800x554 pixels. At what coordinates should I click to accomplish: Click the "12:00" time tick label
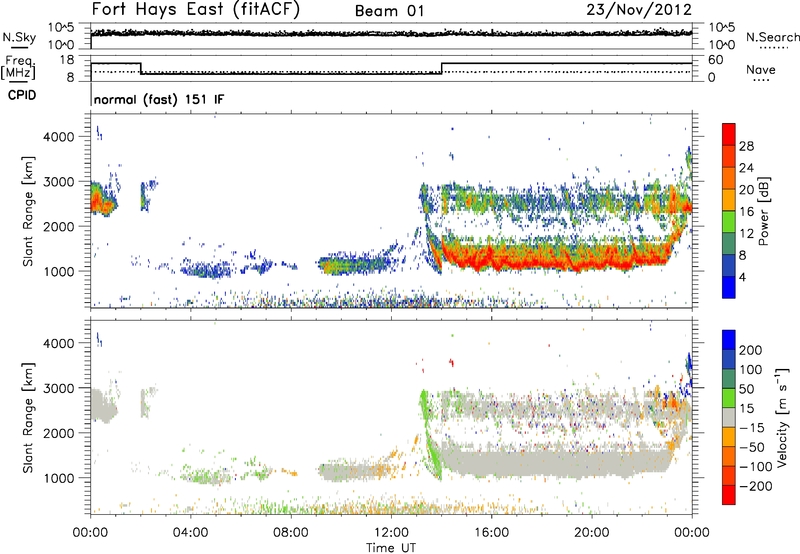click(391, 533)
